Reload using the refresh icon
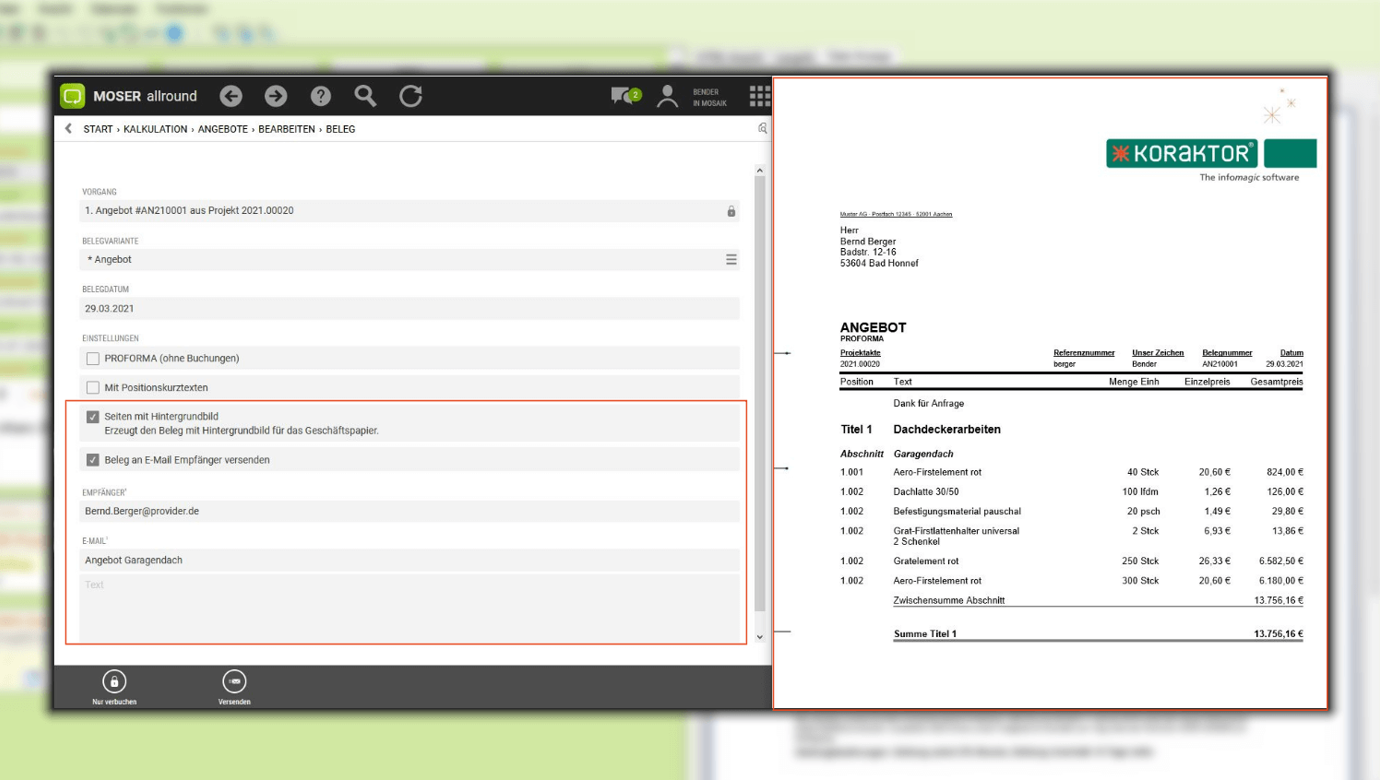The image size is (1380, 780). coord(411,96)
